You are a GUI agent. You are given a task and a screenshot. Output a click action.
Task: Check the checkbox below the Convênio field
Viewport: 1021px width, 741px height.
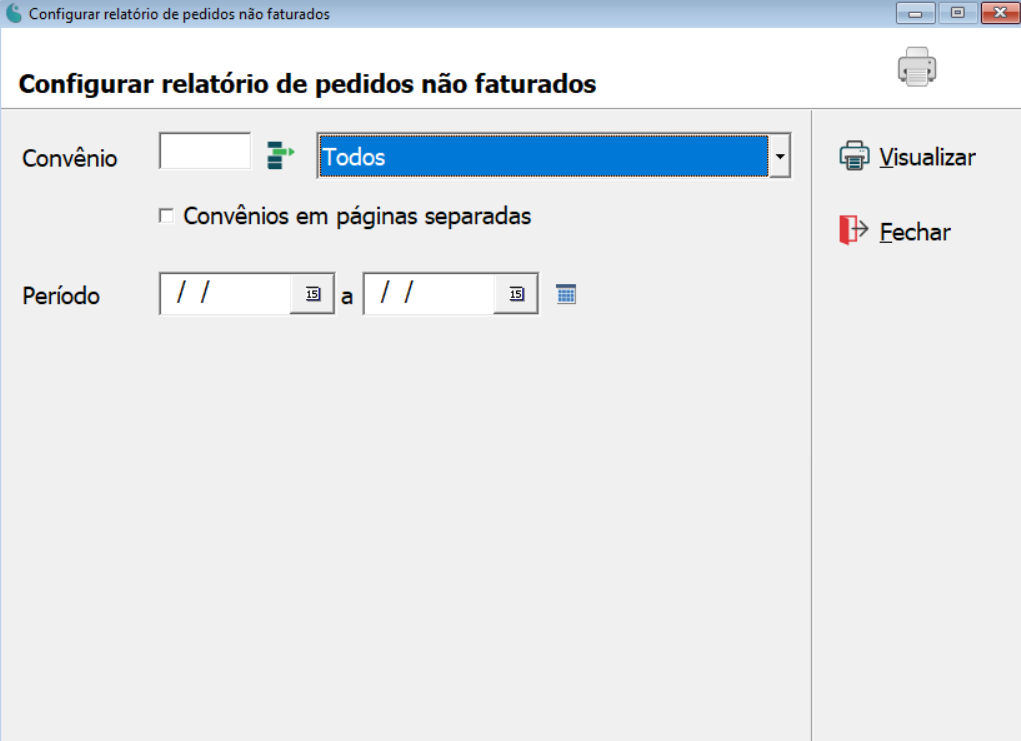[166, 215]
